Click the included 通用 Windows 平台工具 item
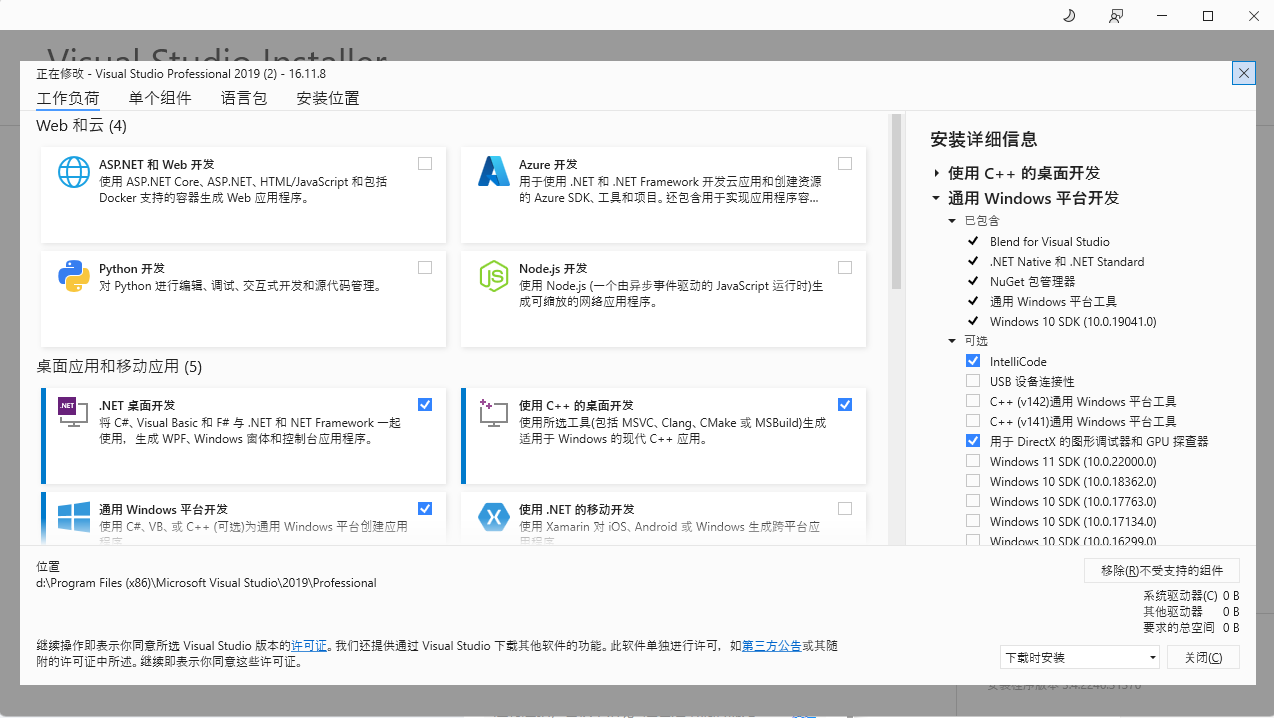This screenshot has width=1274, height=718. 1053,301
